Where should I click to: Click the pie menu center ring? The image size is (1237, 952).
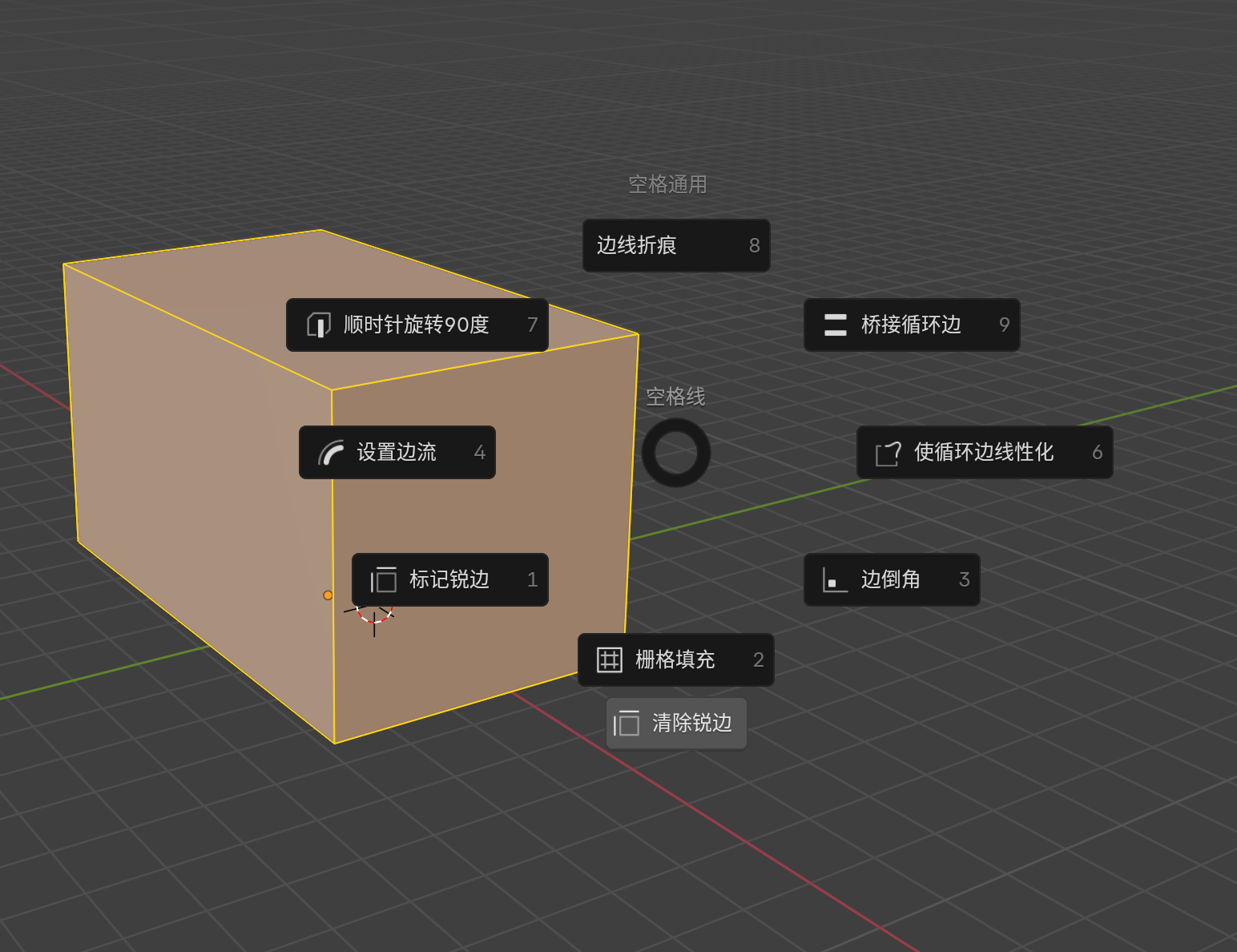coord(676,453)
